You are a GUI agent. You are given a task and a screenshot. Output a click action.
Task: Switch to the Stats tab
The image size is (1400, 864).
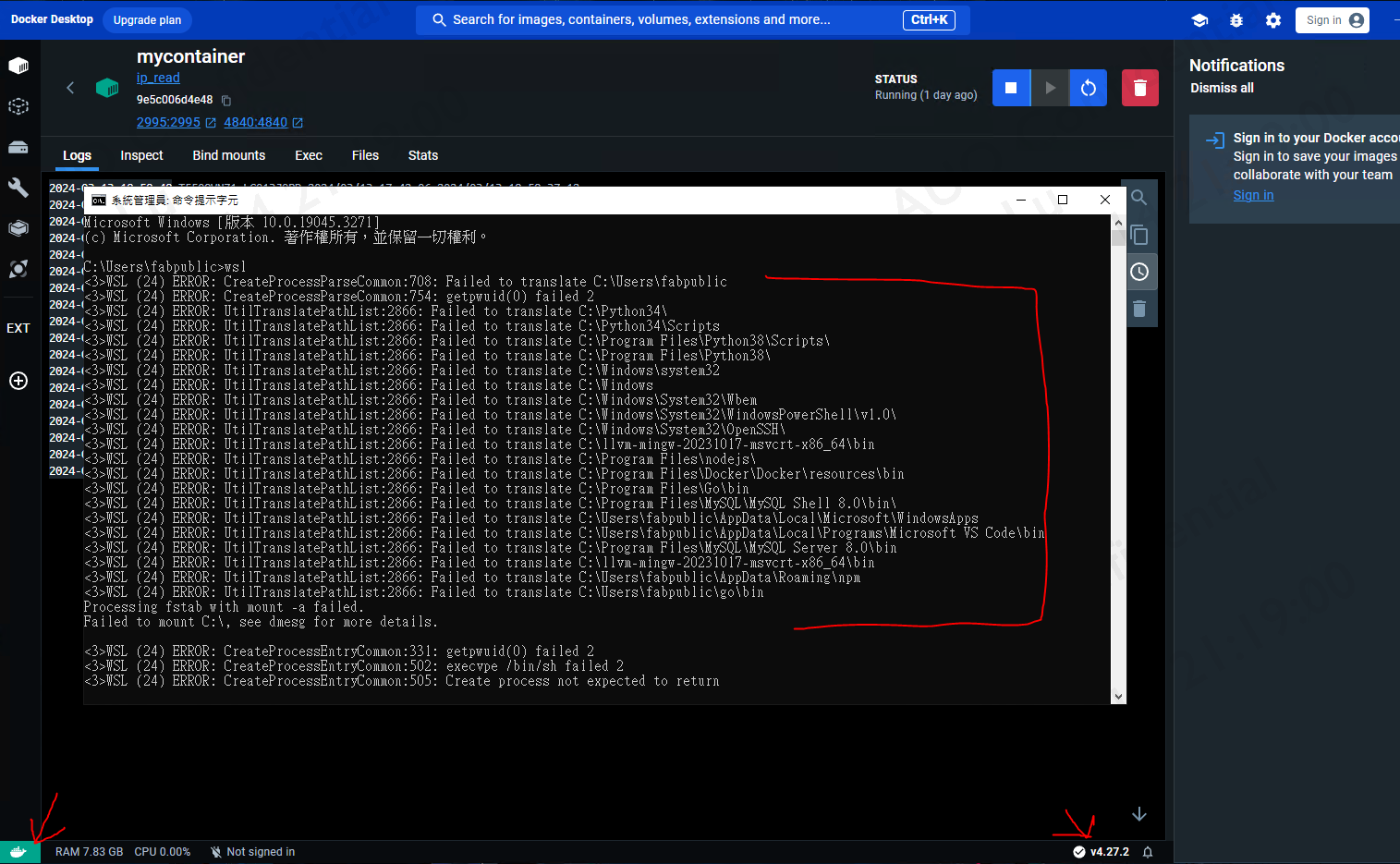422,155
